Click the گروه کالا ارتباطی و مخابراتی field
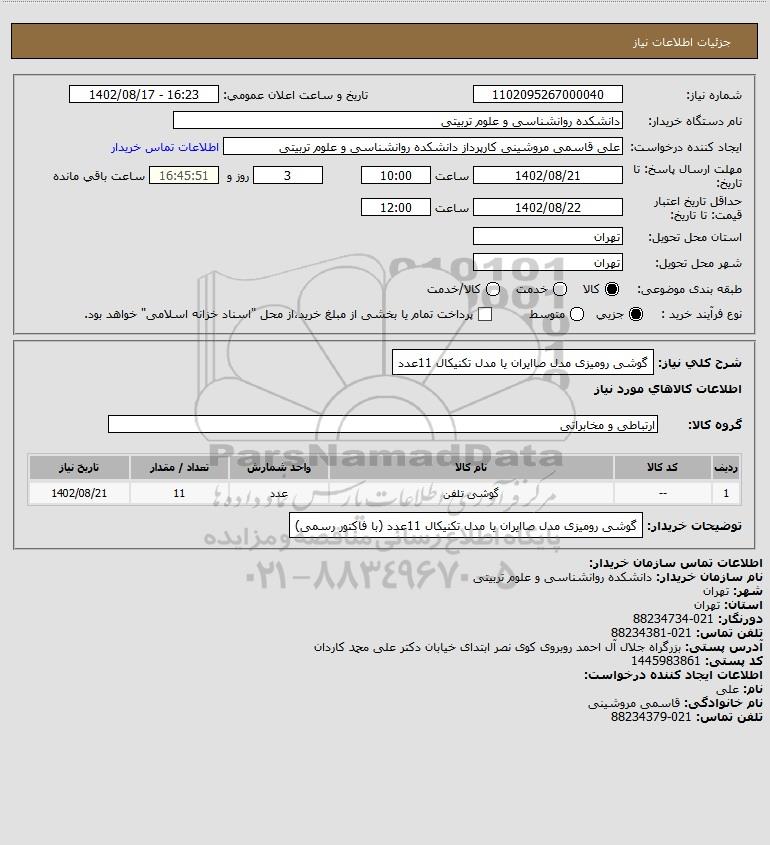Viewport: 770px width, 845px height. click(383, 424)
